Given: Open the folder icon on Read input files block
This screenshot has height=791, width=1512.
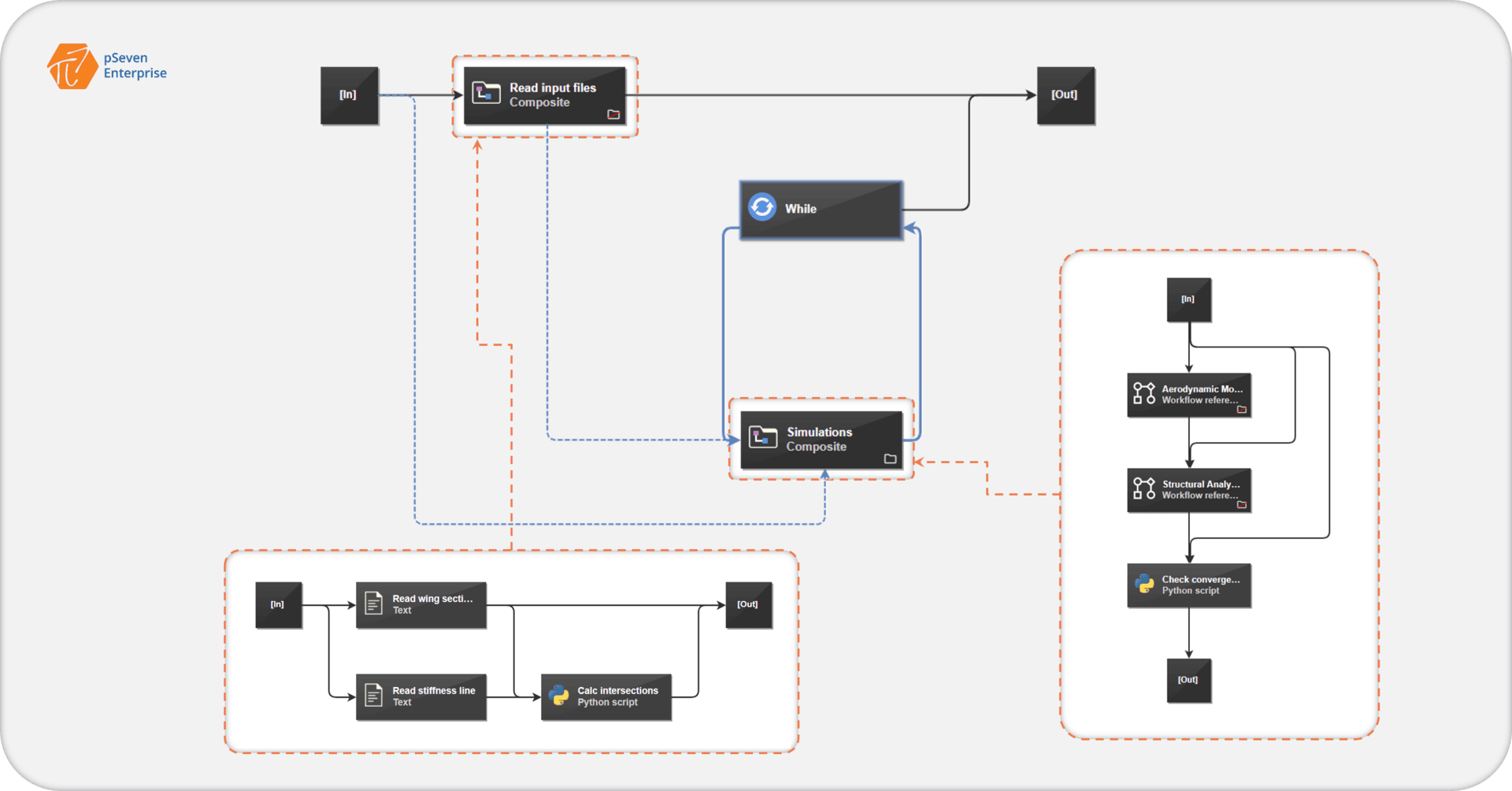Looking at the screenshot, I should pos(613,114).
